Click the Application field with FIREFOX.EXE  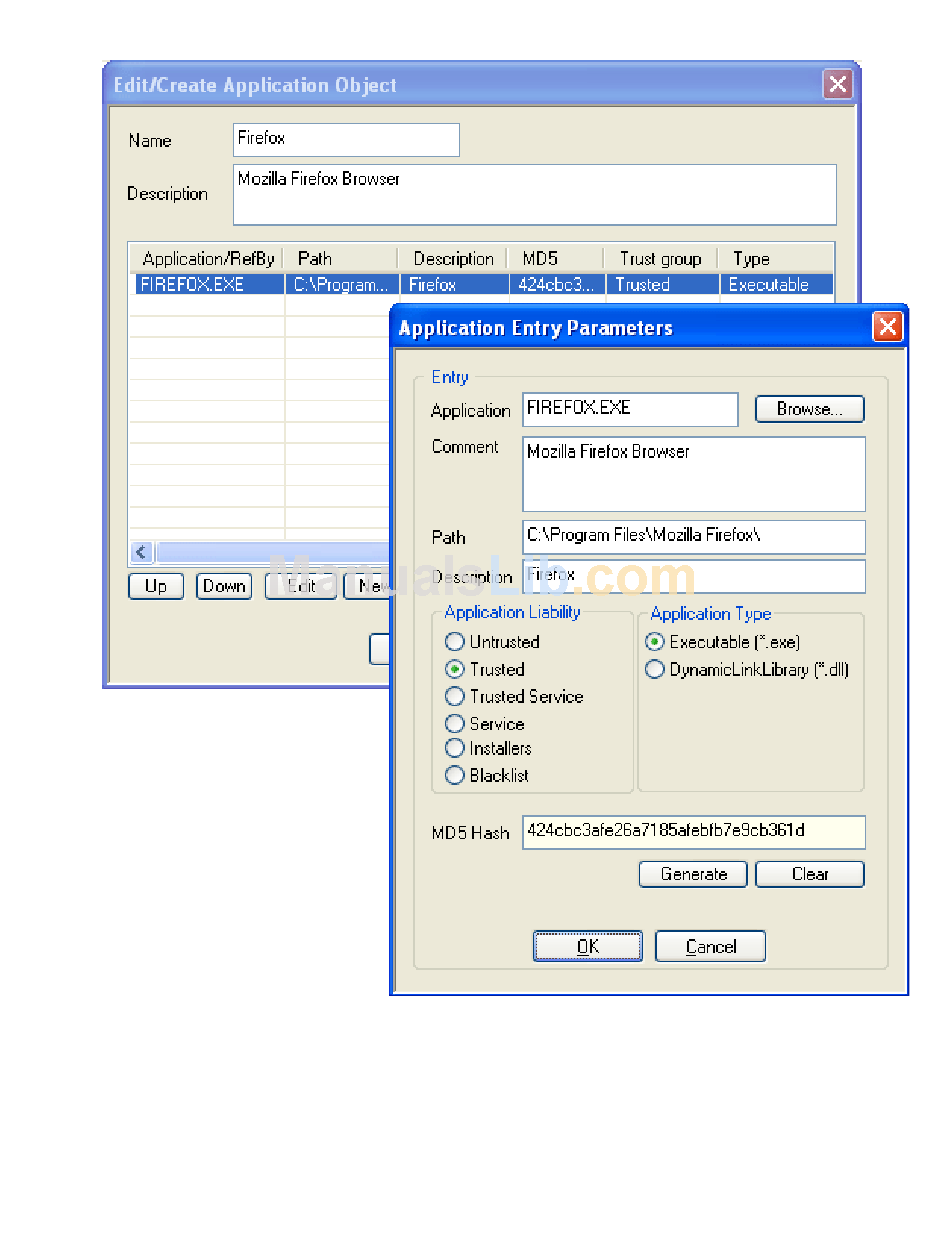click(630, 409)
